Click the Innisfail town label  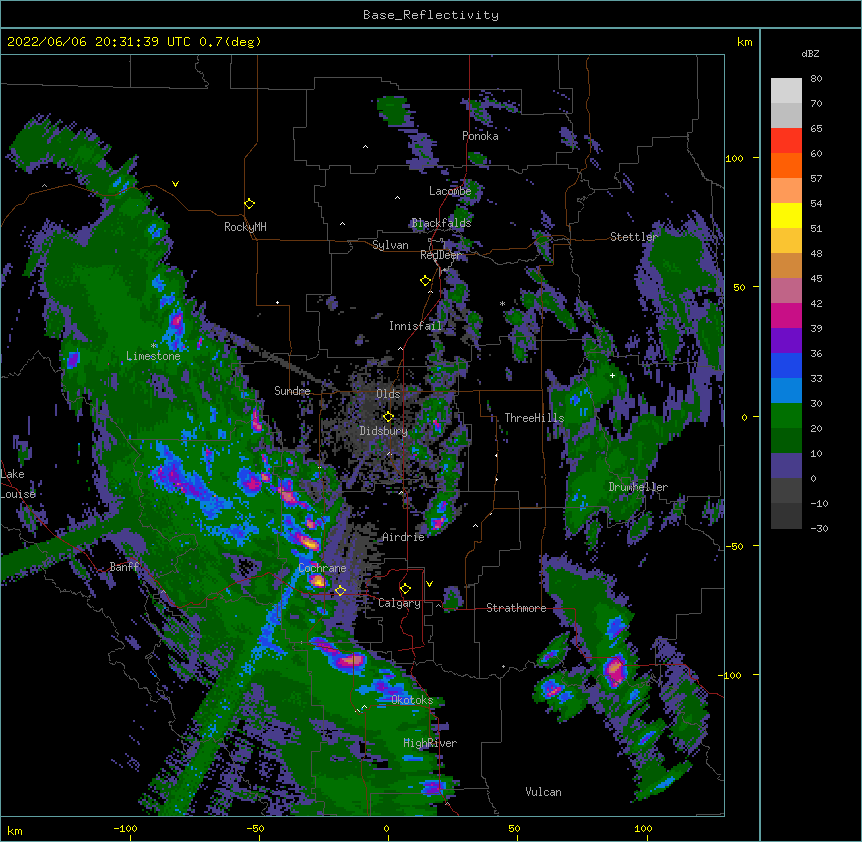(x=415, y=326)
